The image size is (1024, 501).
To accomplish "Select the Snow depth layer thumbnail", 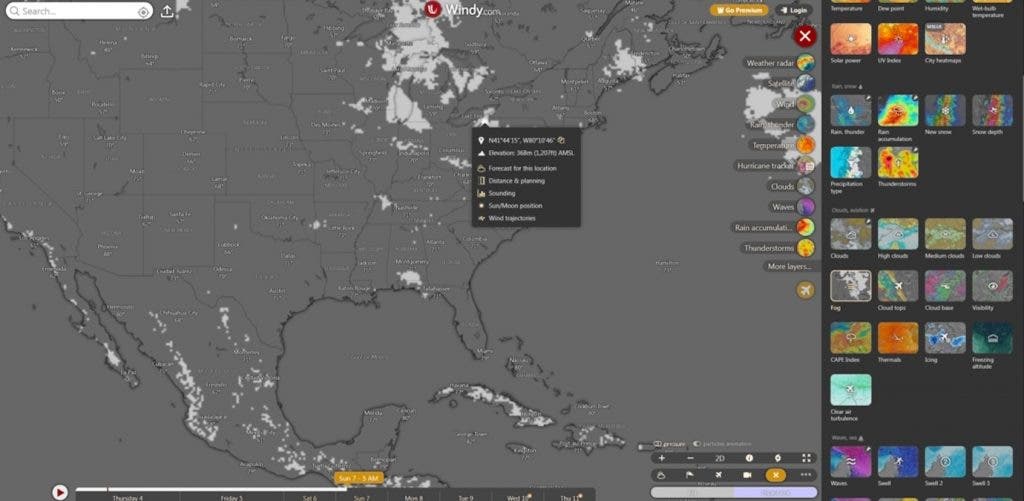I will pyautogui.click(x=992, y=110).
